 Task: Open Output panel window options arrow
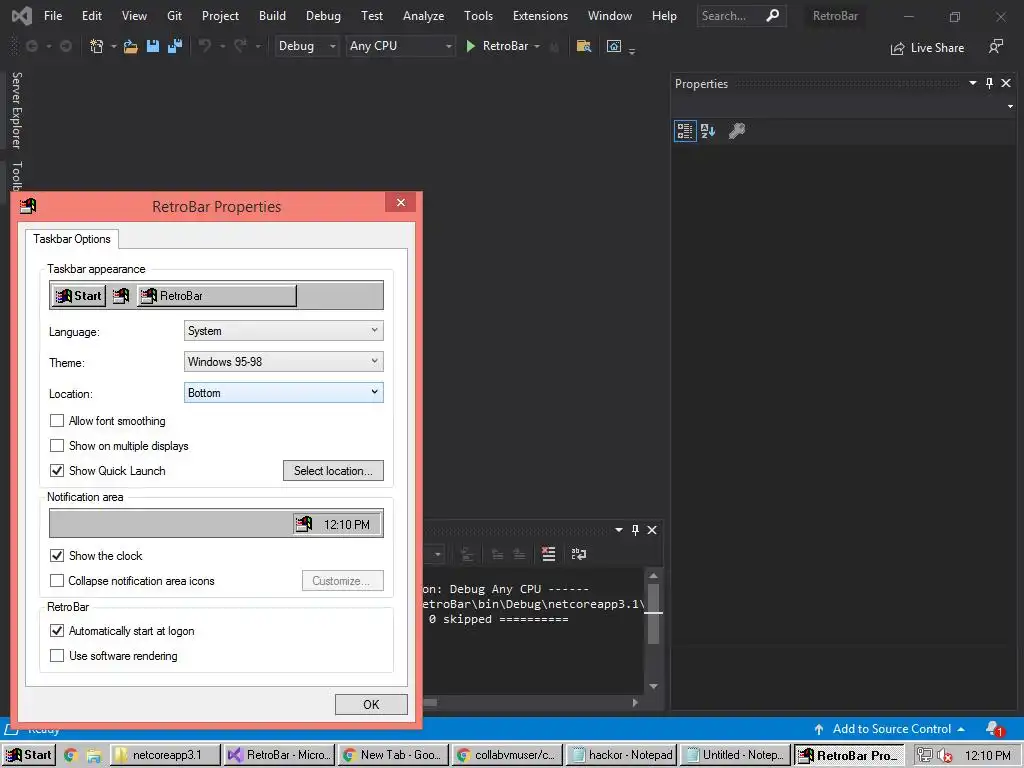(618, 530)
